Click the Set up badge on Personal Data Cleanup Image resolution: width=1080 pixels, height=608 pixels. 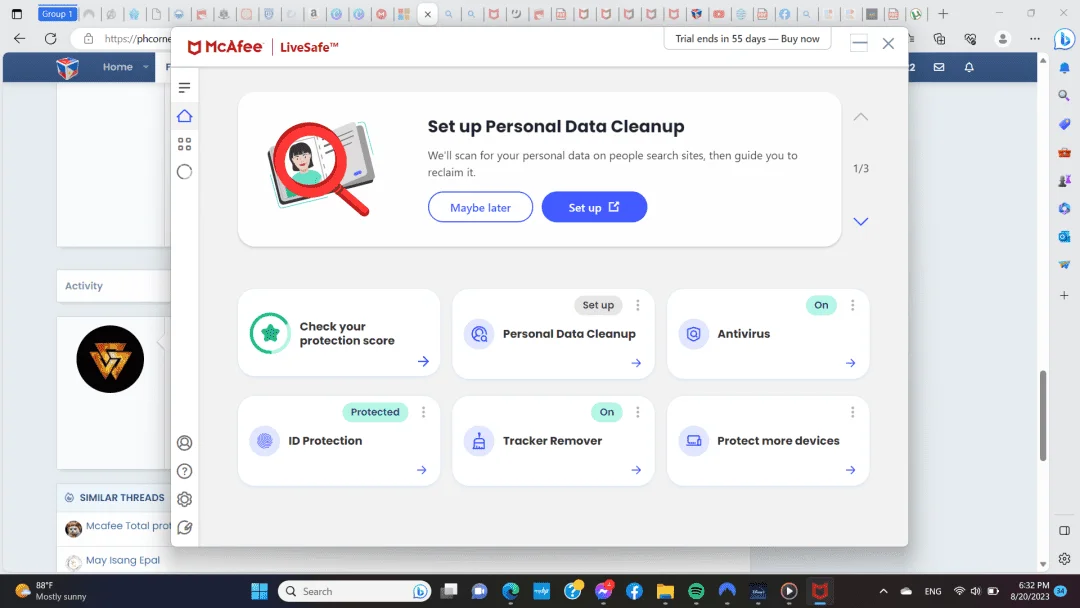[598, 305]
